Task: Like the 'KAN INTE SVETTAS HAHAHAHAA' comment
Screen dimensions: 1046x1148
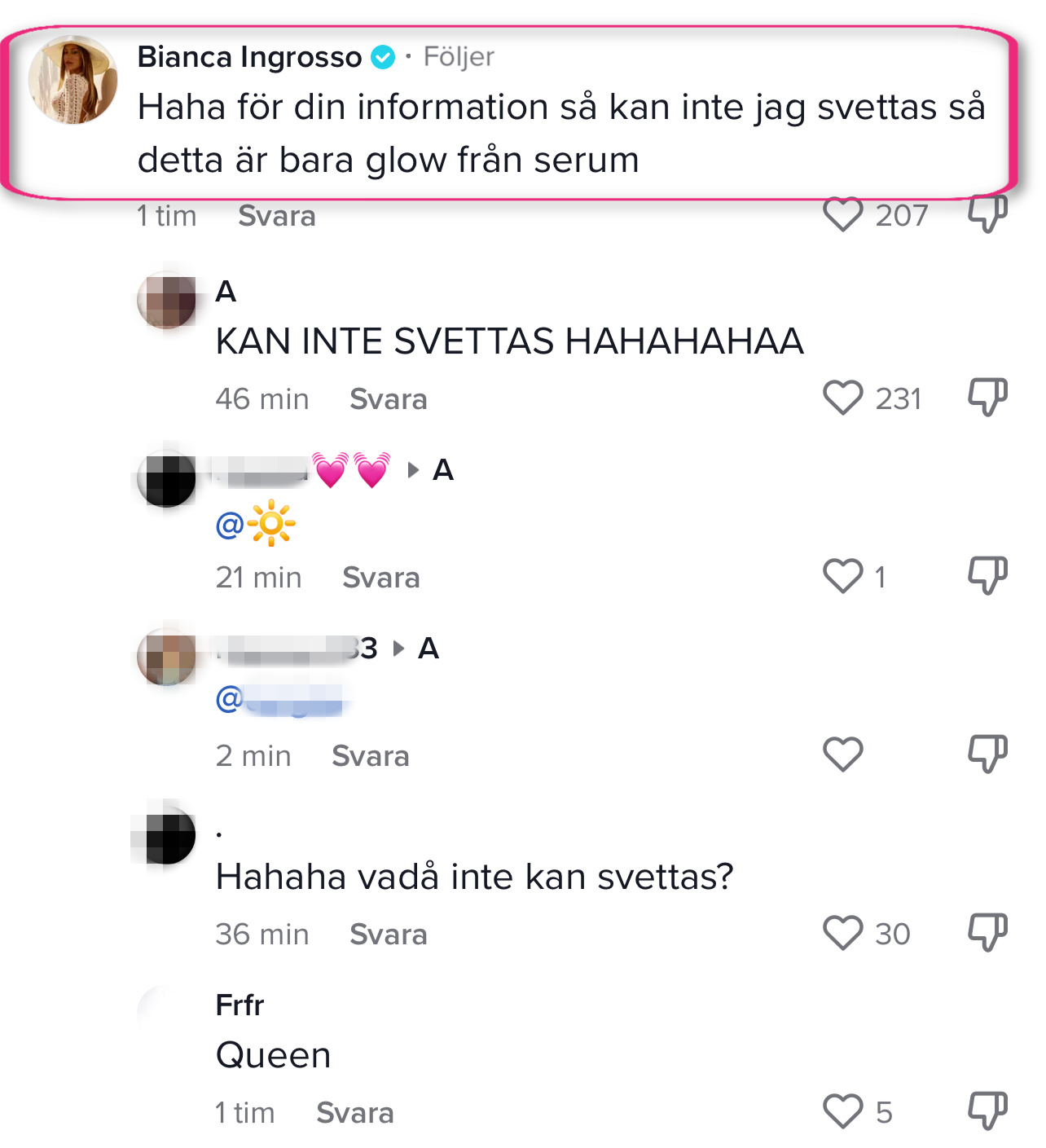Action: (x=842, y=398)
